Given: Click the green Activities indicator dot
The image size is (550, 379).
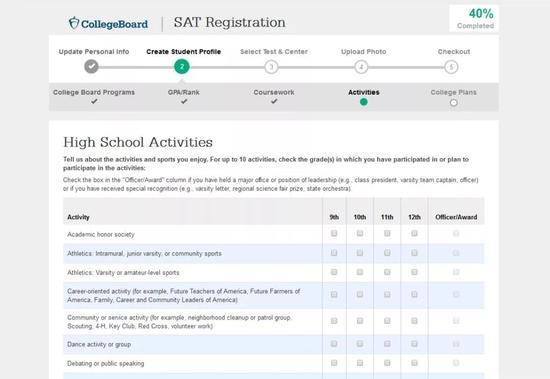Looking at the screenshot, I should (x=364, y=102).
